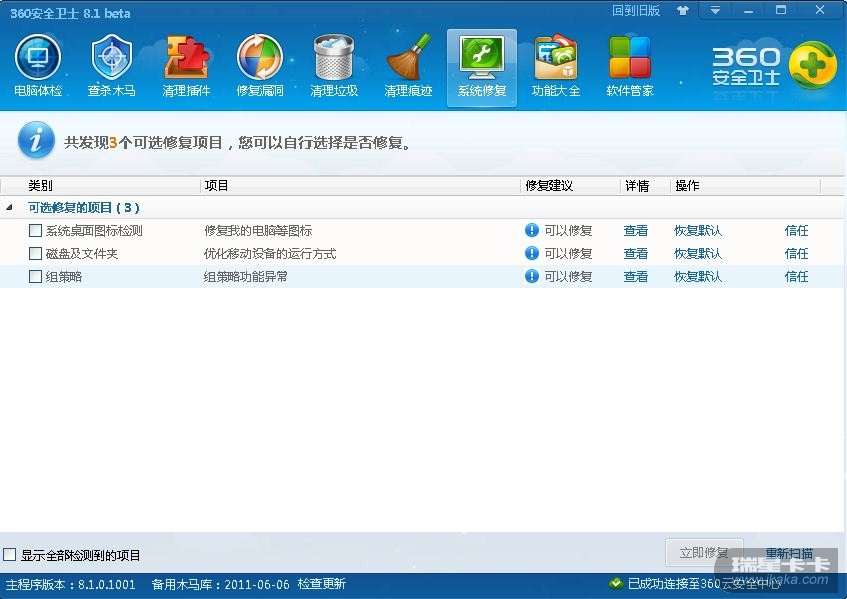
Task: Click the 重新扫描 rescan link
Action: [x=789, y=553]
